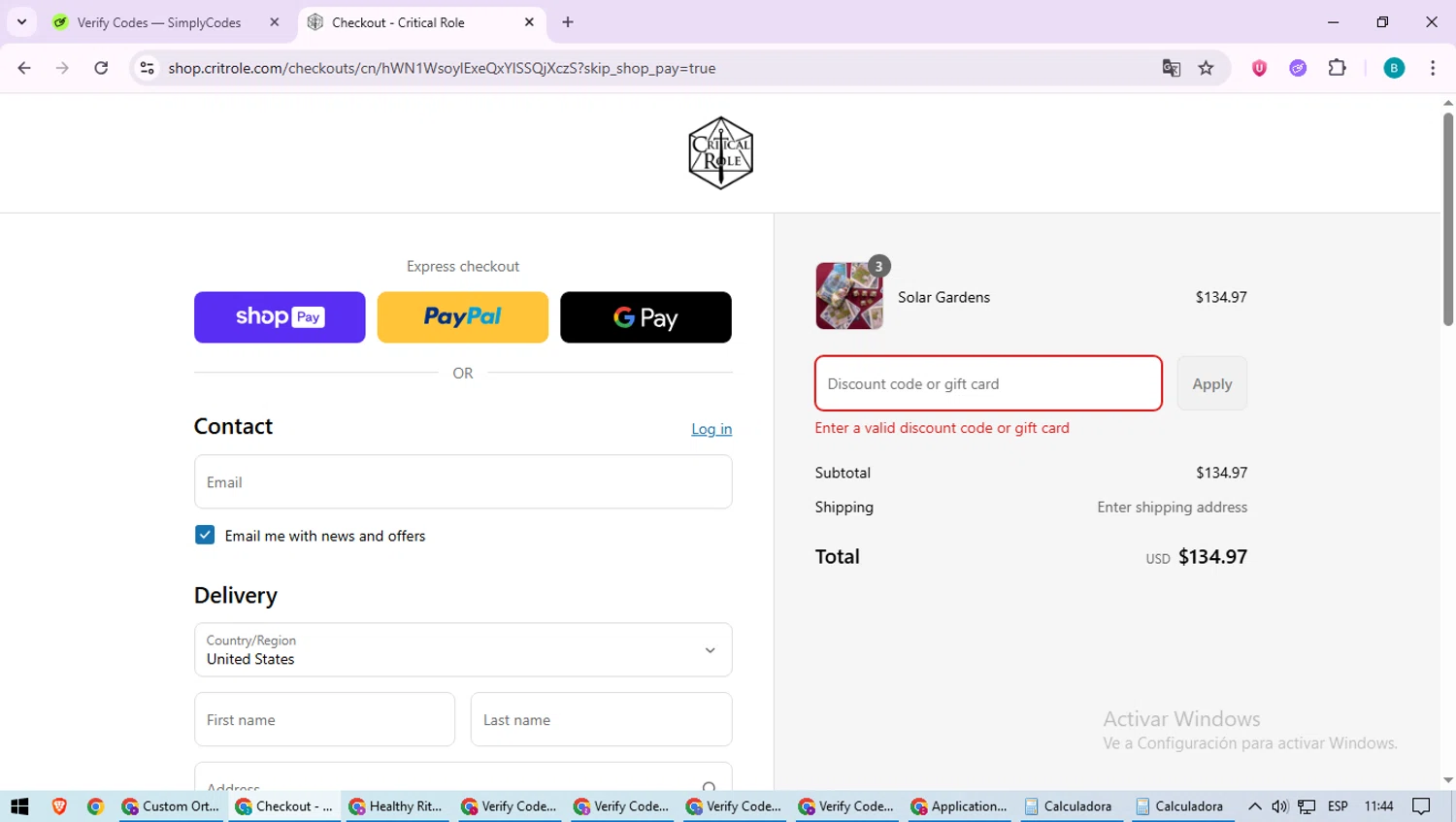Switch to Healthy Rit... taskbar window
This screenshot has width=1456, height=822.
396,806
